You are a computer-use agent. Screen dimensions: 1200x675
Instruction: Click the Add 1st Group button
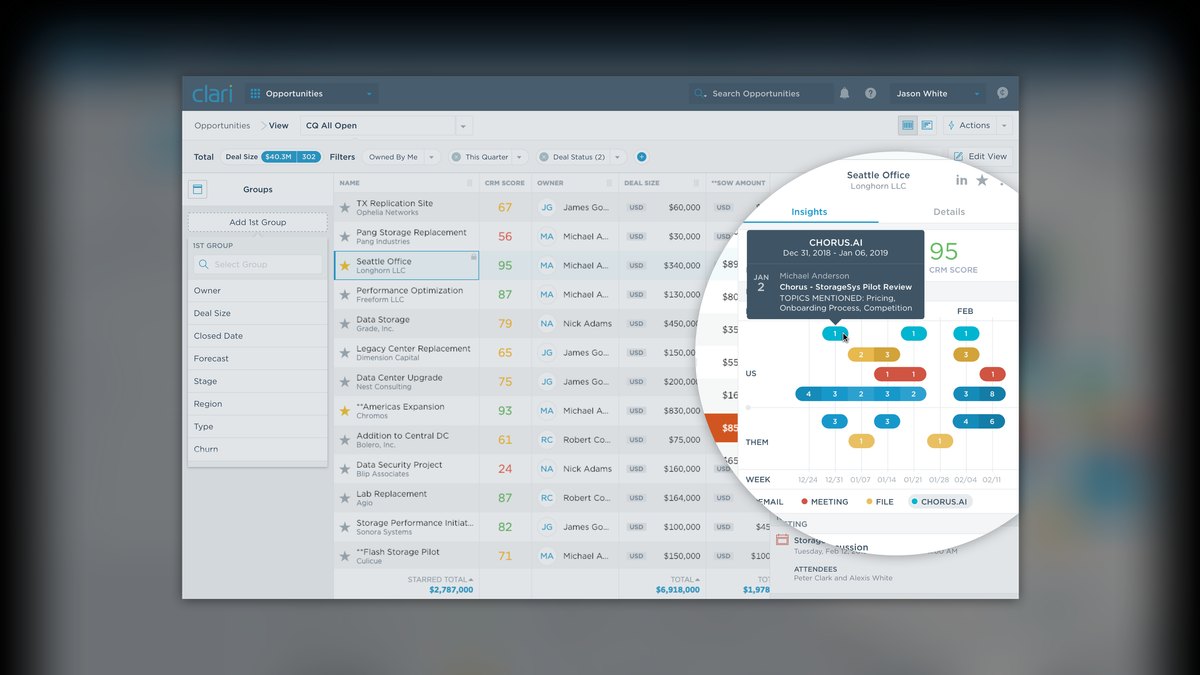257,222
